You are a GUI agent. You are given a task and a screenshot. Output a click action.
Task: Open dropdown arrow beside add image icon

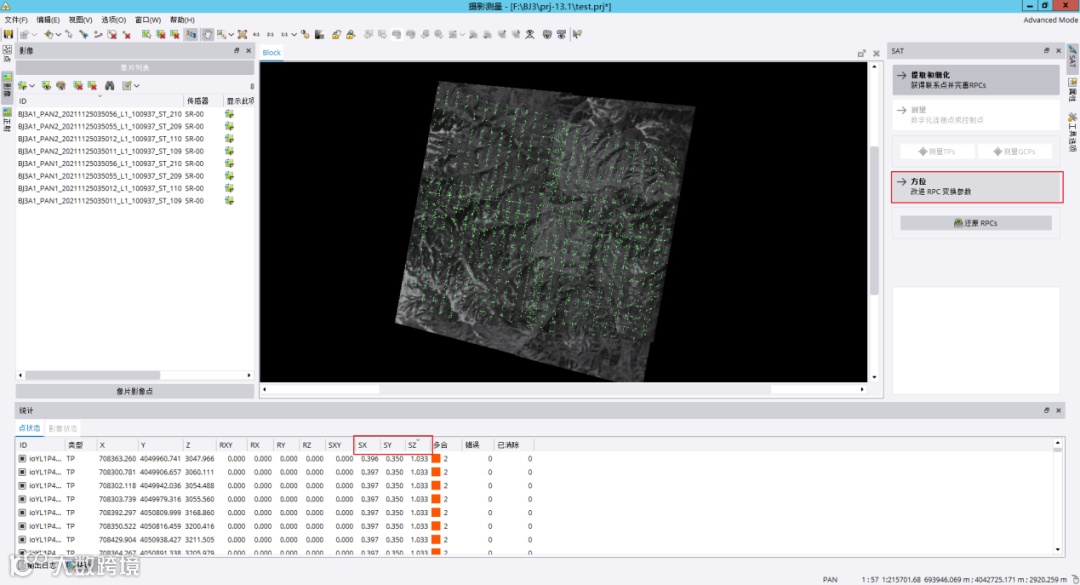(32, 86)
